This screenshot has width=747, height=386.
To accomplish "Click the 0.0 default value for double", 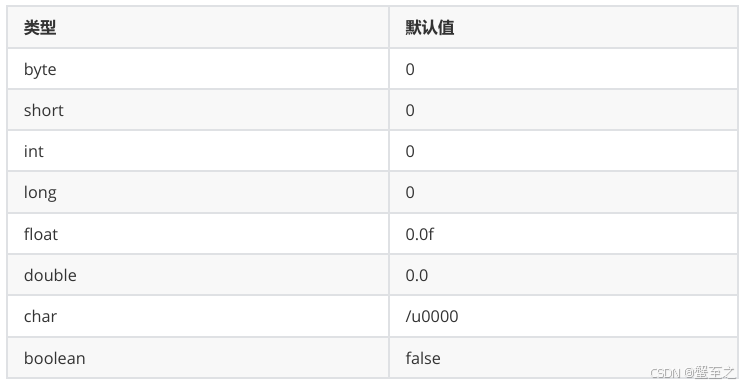I will pos(416,275).
